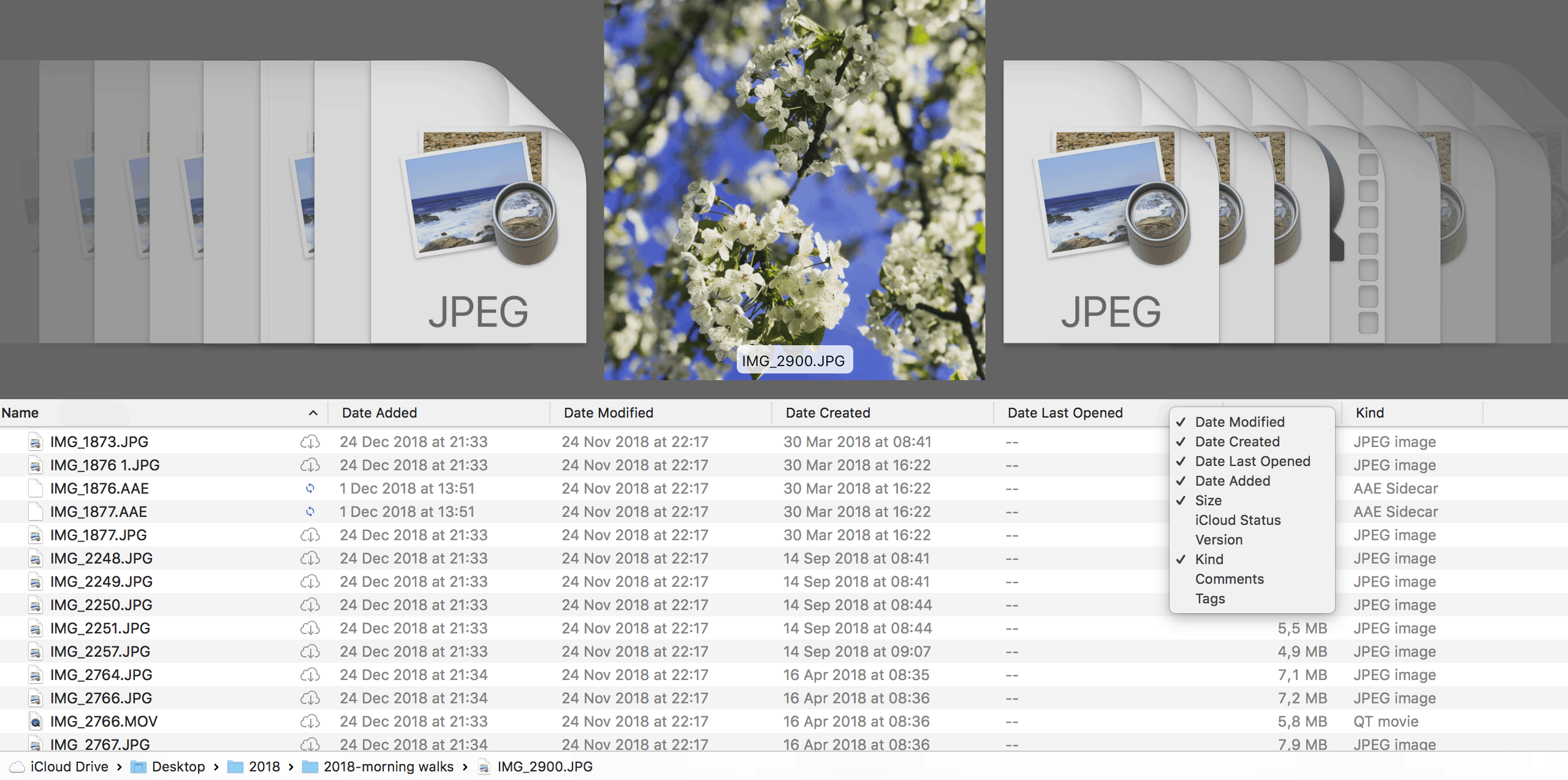Screen dimensions: 1568x780
Task: Sort list by Date Created header
Action: [828, 413]
